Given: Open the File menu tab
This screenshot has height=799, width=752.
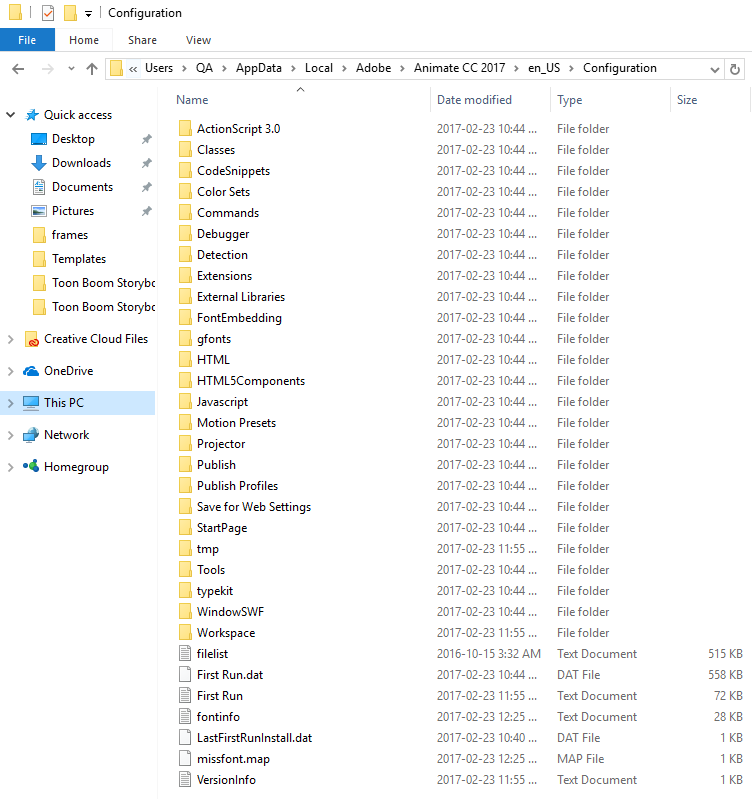Looking at the screenshot, I should point(27,40).
